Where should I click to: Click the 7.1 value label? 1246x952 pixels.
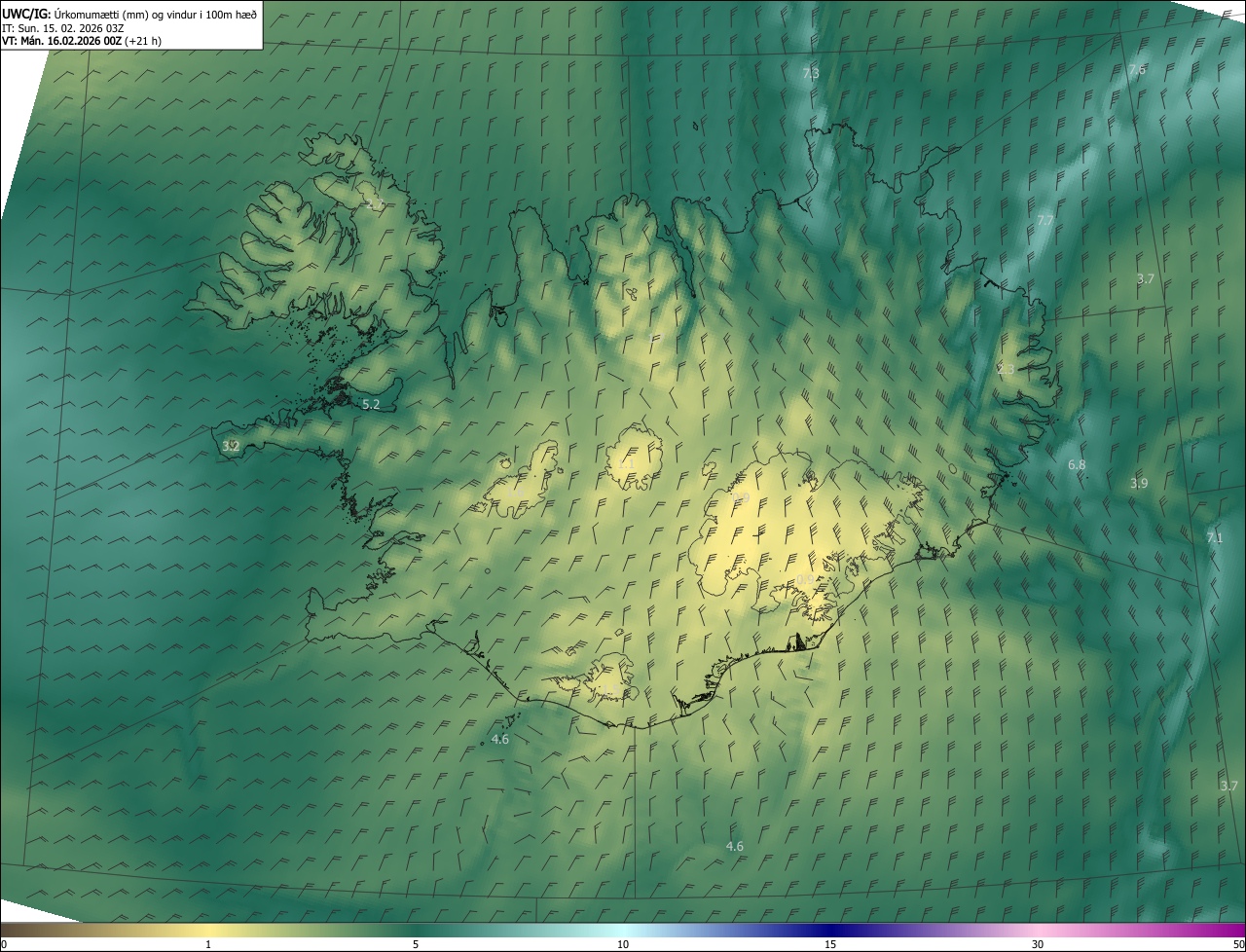1215,538
